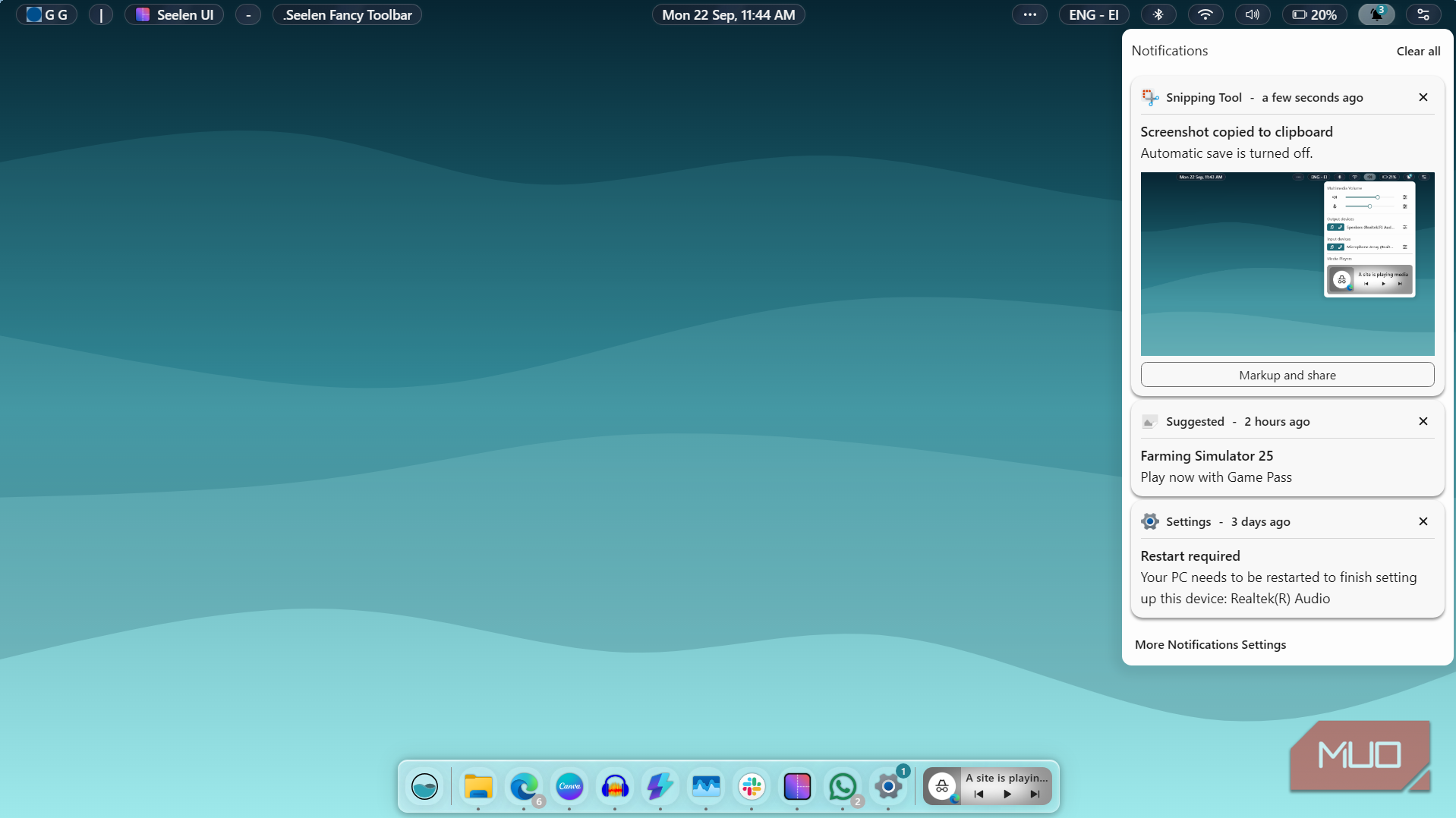Viewport: 1456px width, 818px height.
Task: Open Slack from the dock
Action: [752, 786]
